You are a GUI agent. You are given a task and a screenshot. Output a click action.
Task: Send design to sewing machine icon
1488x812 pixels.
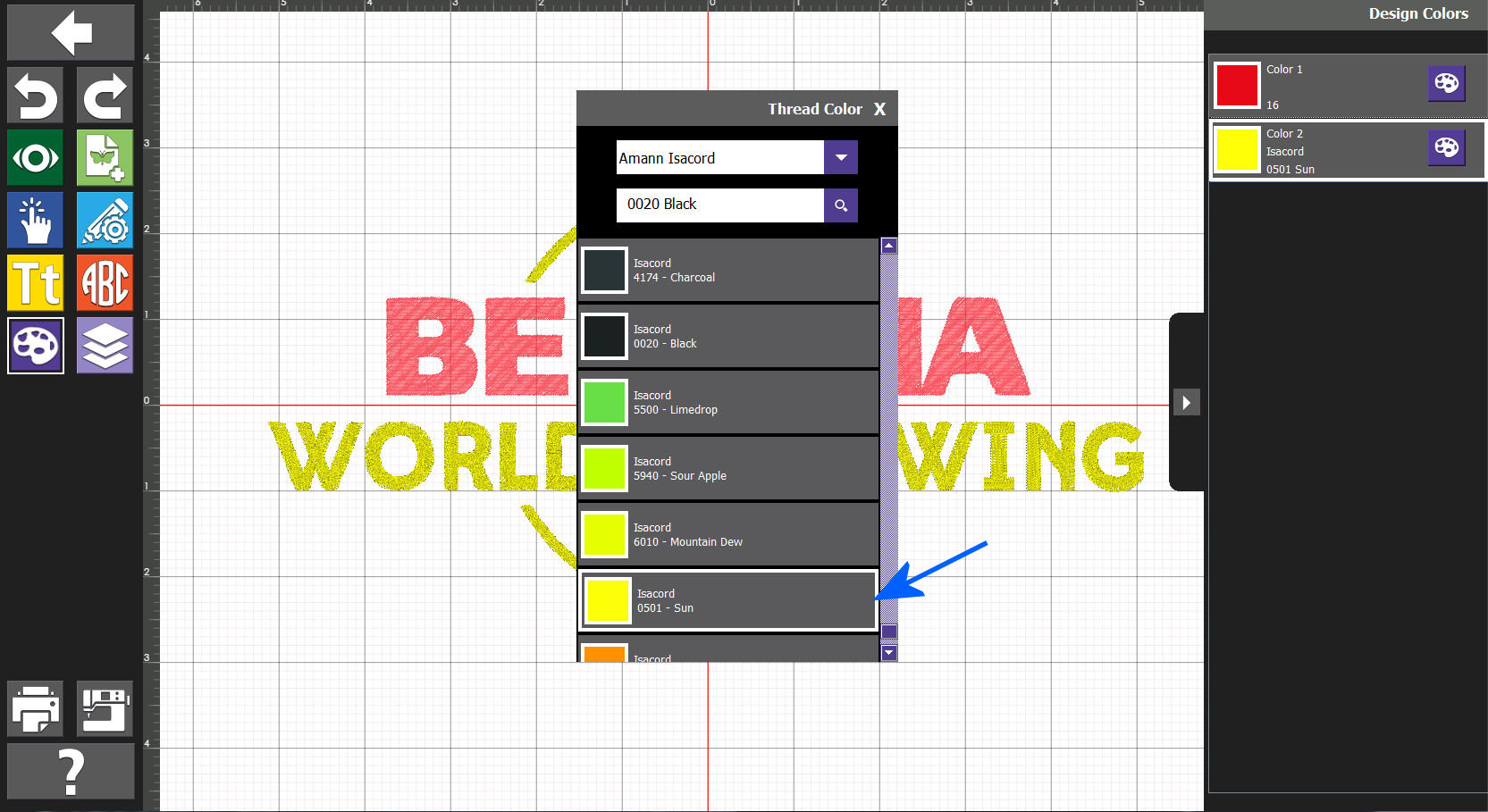105,708
